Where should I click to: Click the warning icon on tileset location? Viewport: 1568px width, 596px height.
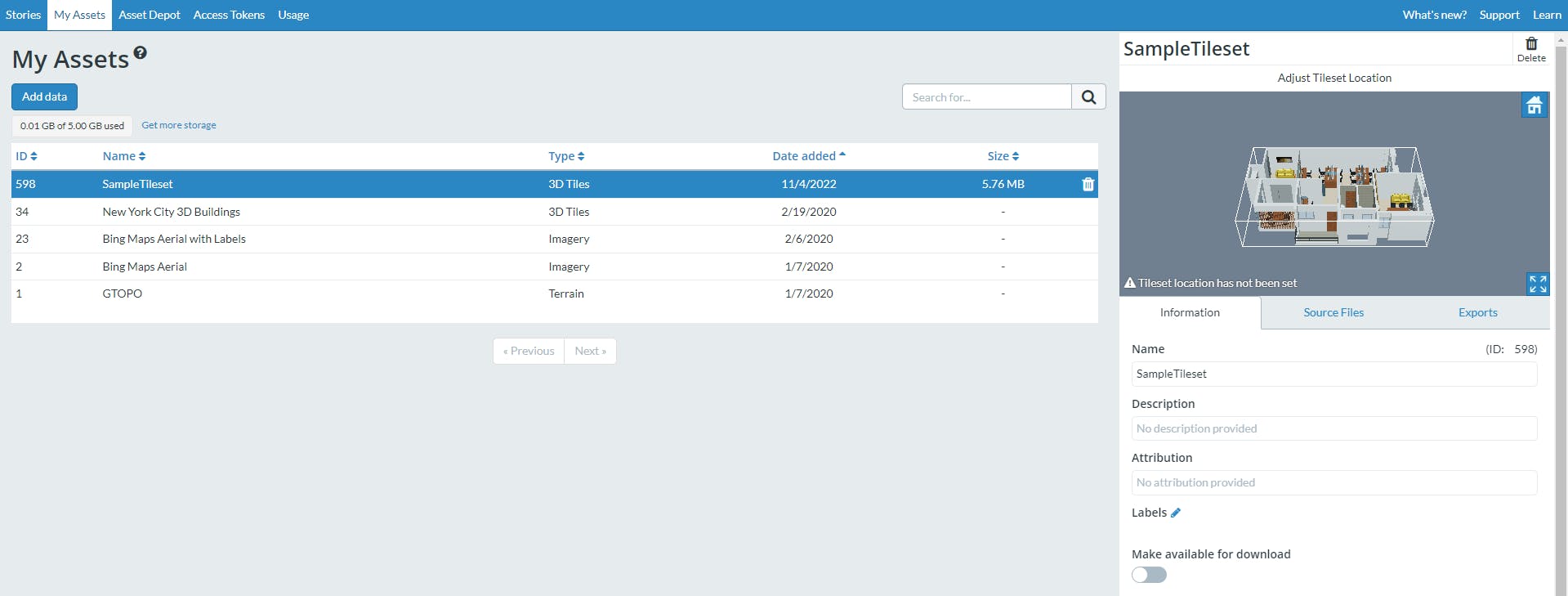pos(1130,284)
